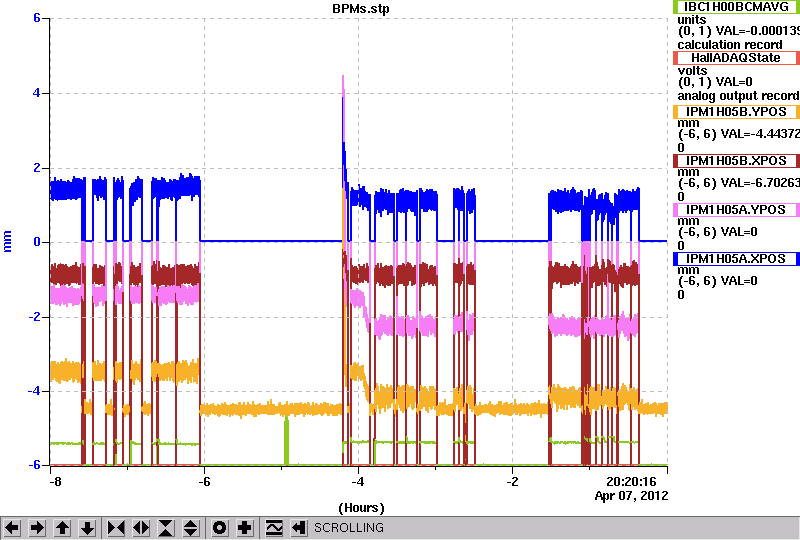Click the 4 y-axis tick label

point(37,93)
